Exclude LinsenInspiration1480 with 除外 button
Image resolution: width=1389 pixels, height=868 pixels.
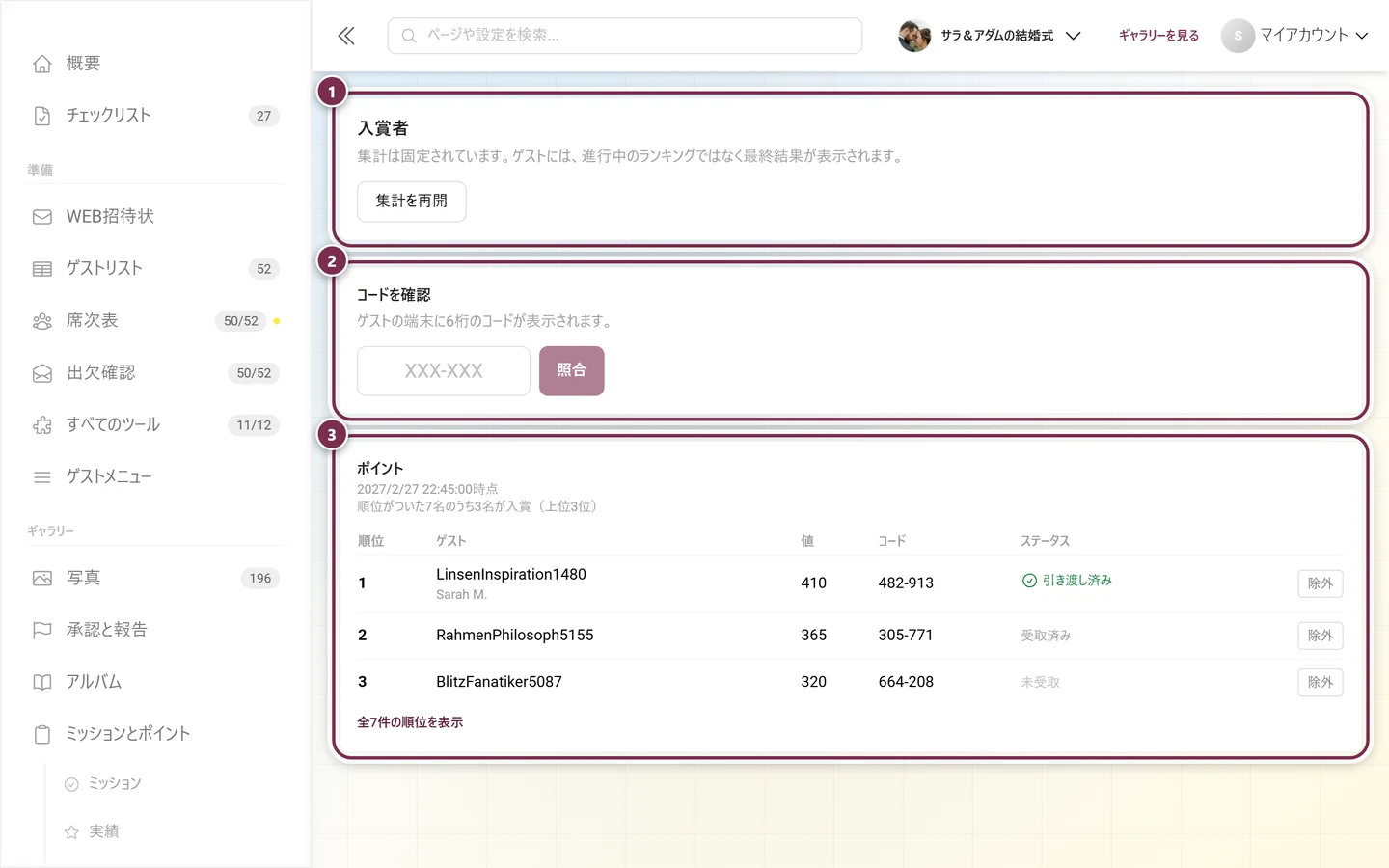coord(1321,583)
